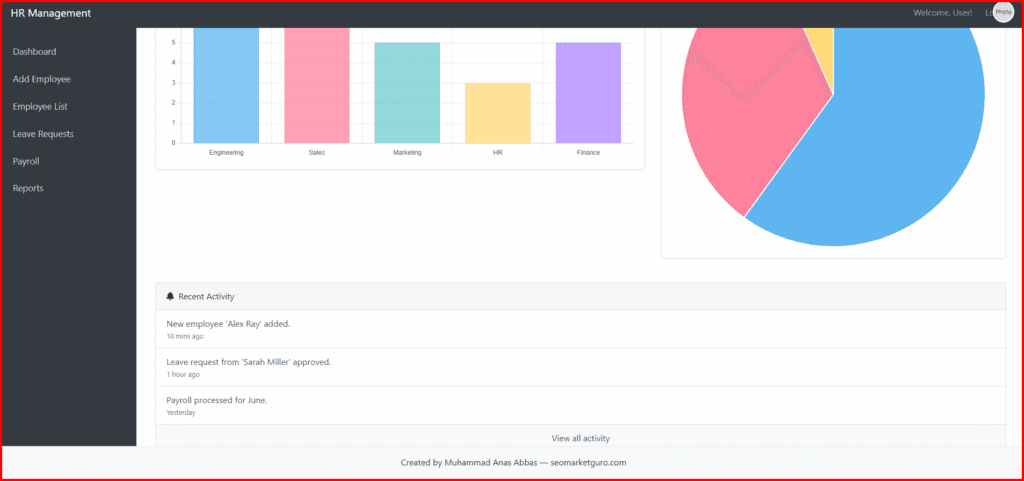This screenshot has height=481, width=1024.
Task: Select Leave Requests in the sidebar
Action: pos(43,134)
